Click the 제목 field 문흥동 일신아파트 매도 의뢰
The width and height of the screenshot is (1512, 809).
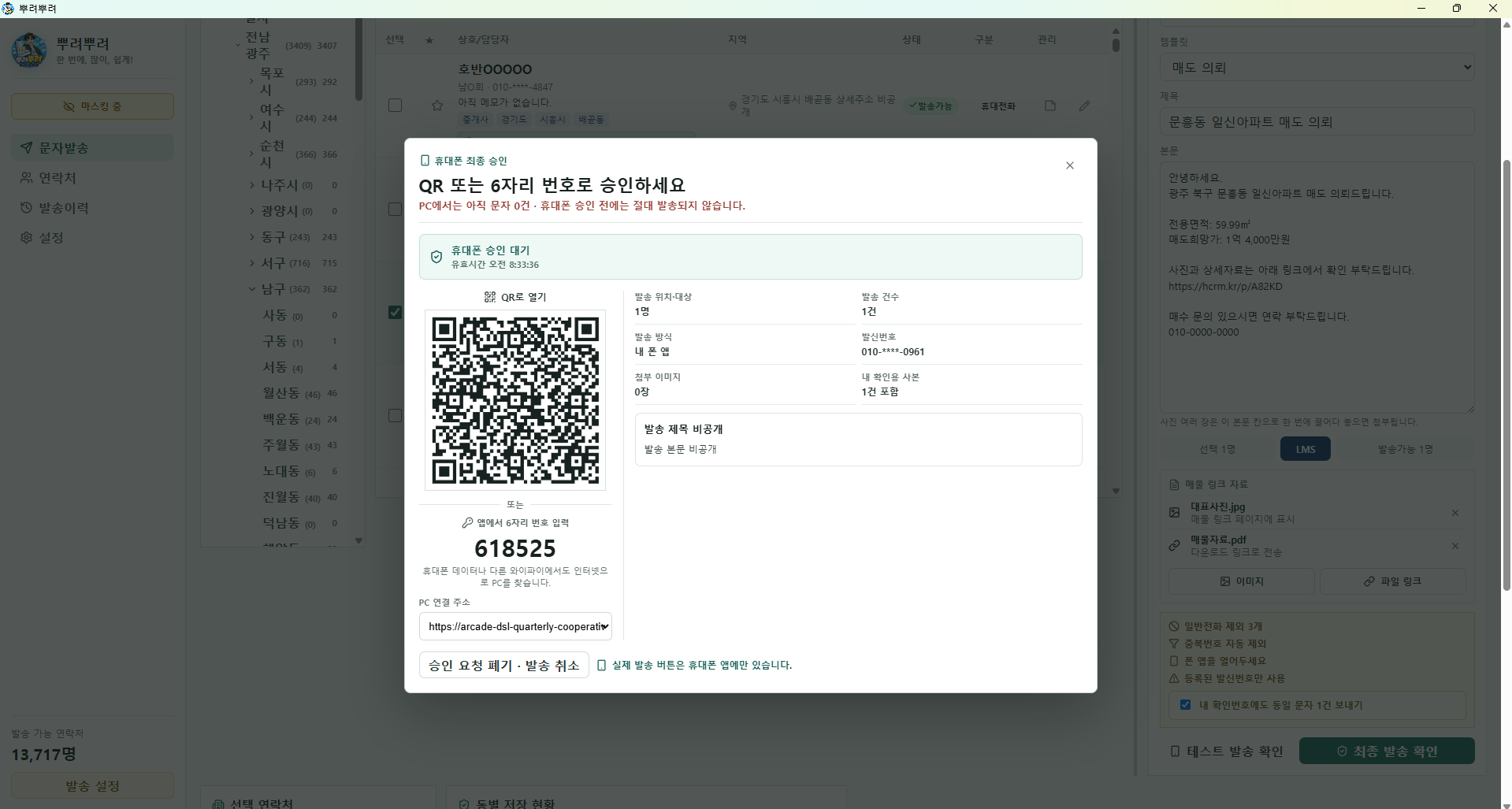1317,122
